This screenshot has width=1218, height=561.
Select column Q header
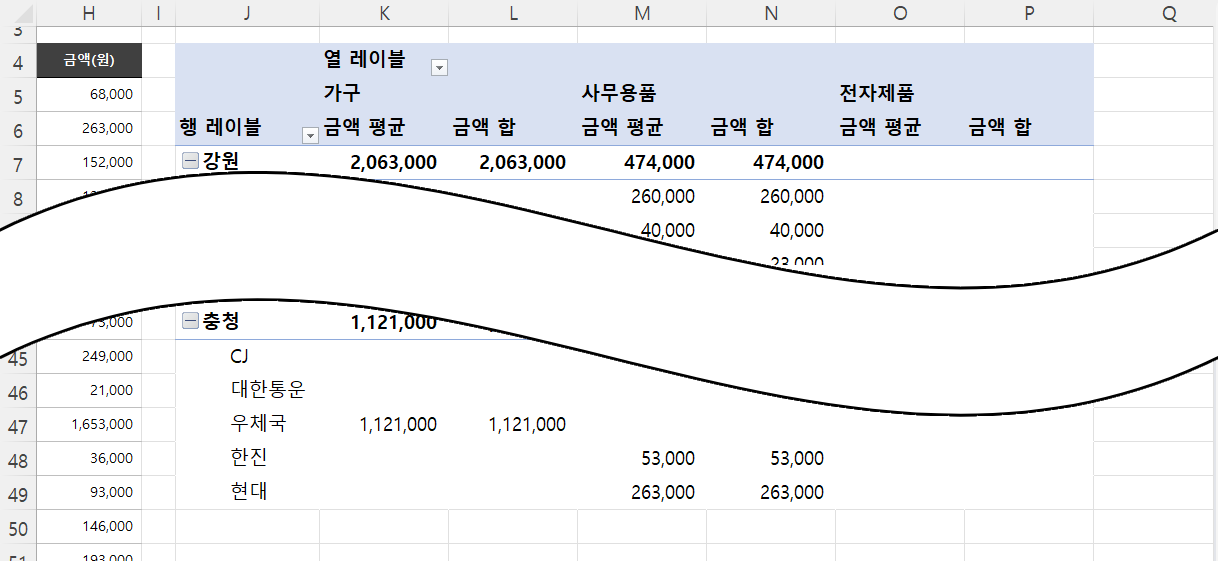click(1168, 12)
